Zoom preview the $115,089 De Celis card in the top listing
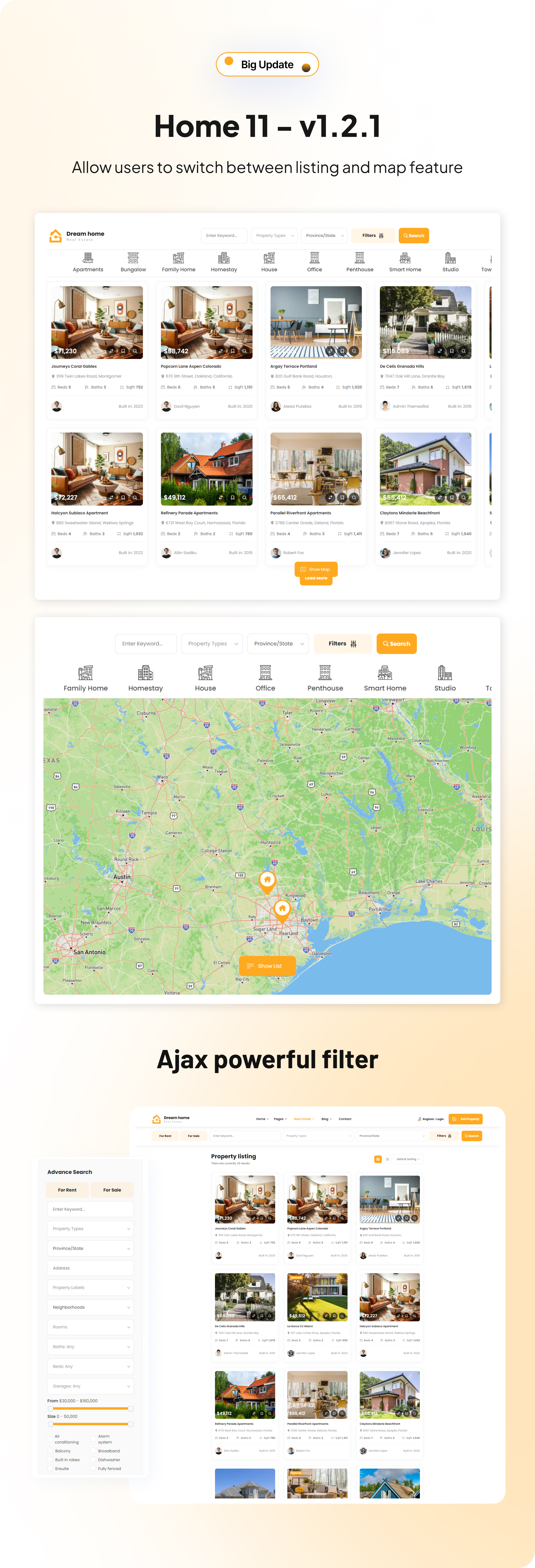535x1568 pixels. pos(463,351)
